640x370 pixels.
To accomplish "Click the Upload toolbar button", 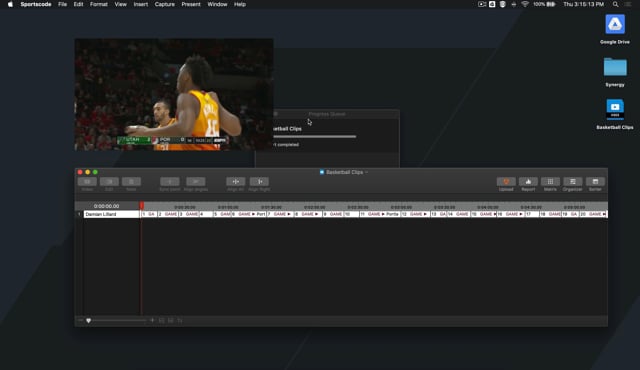I will (x=506, y=182).
